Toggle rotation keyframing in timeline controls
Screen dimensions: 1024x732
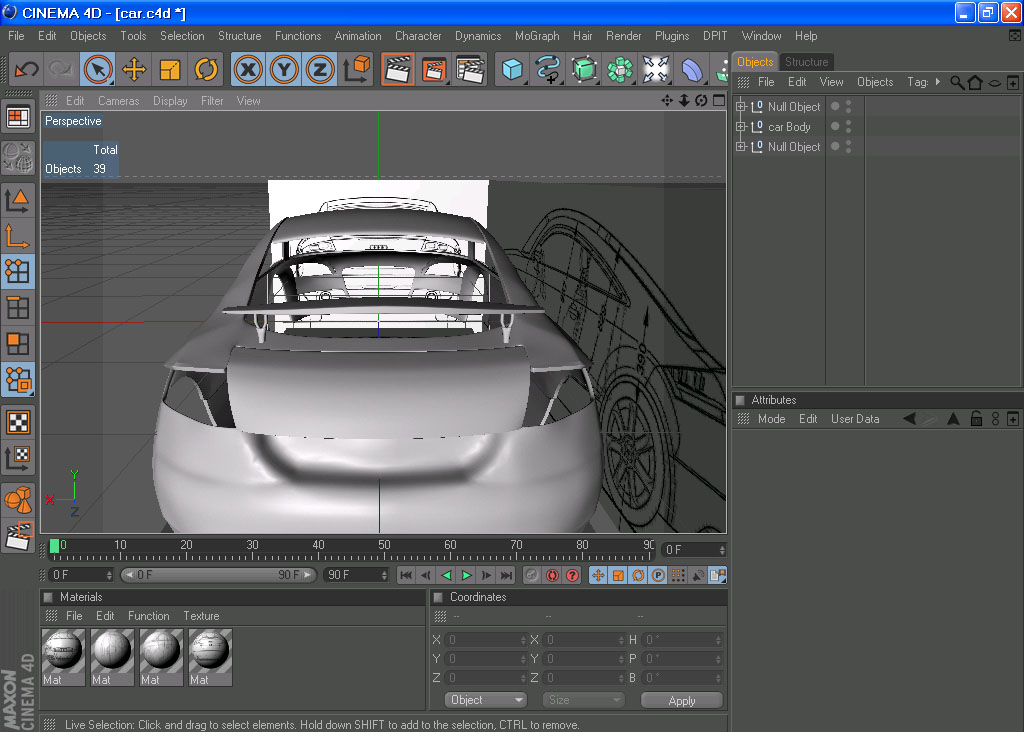[639, 575]
